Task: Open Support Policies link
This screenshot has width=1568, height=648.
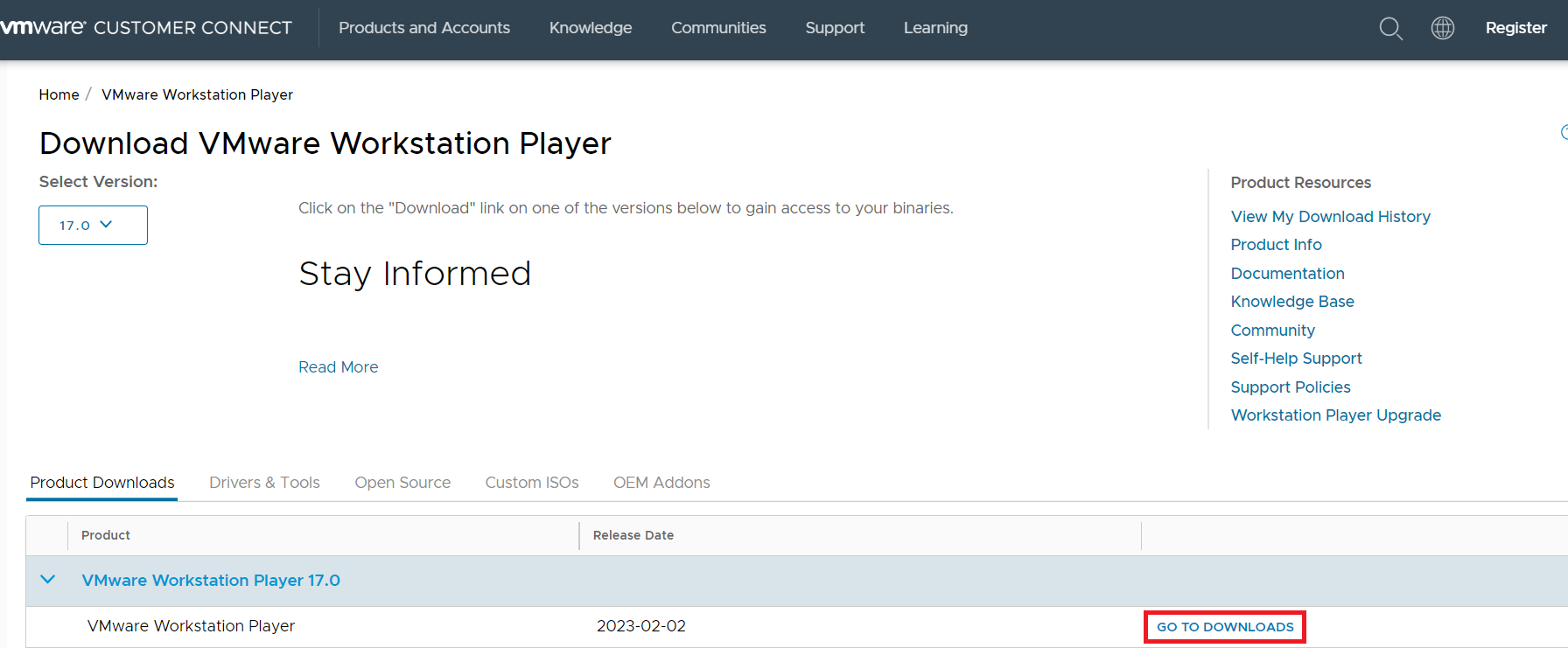Action: [1291, 387]
